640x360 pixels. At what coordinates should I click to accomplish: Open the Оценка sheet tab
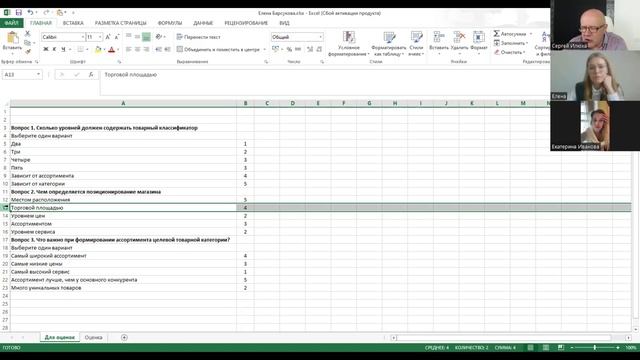coord(93,337)
